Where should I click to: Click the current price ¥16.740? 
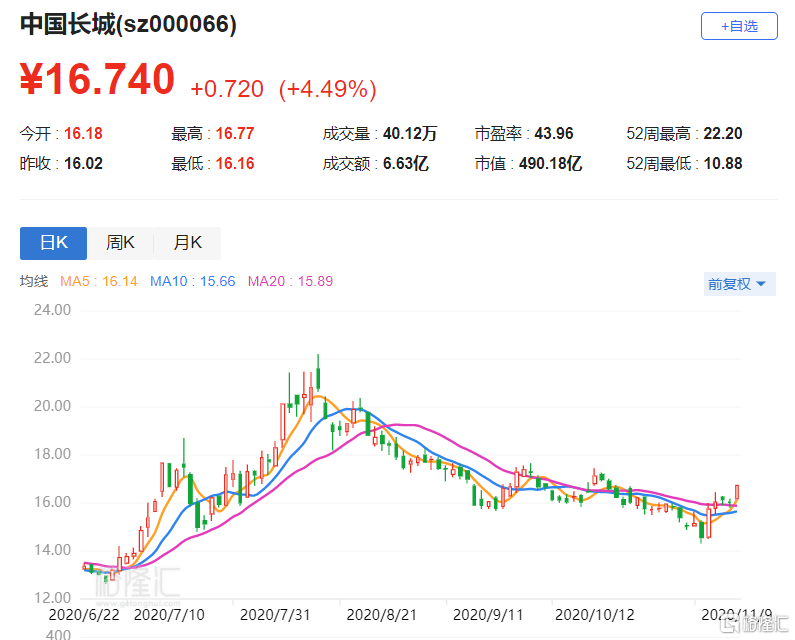pos(97,79)
